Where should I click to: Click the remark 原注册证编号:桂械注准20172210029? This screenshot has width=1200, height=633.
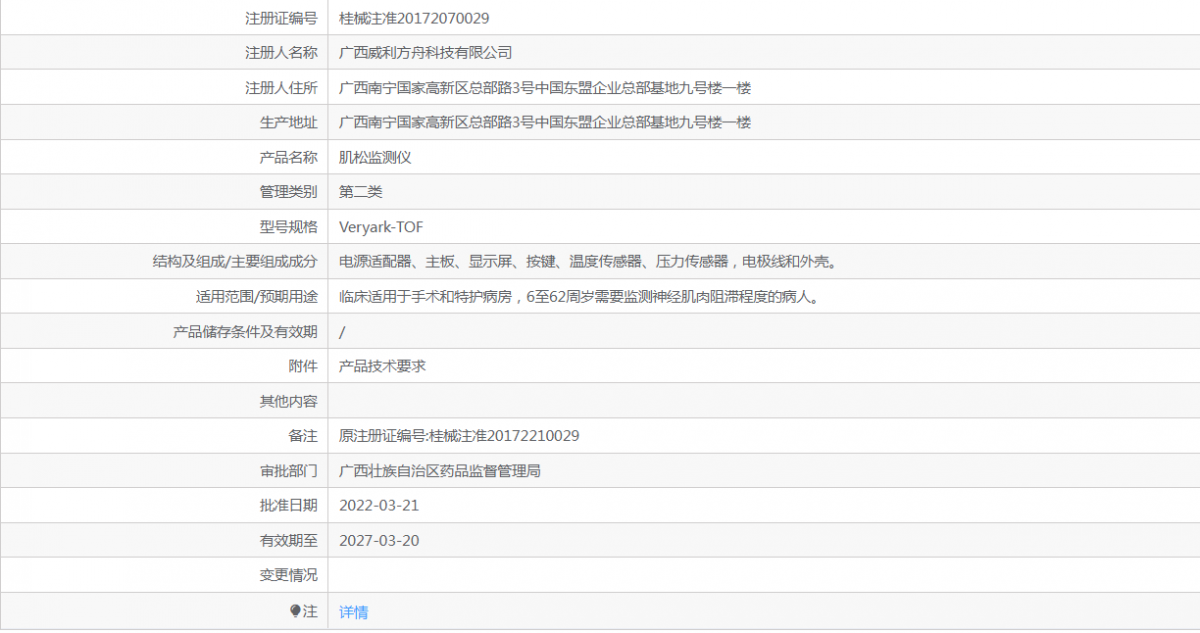459,436
